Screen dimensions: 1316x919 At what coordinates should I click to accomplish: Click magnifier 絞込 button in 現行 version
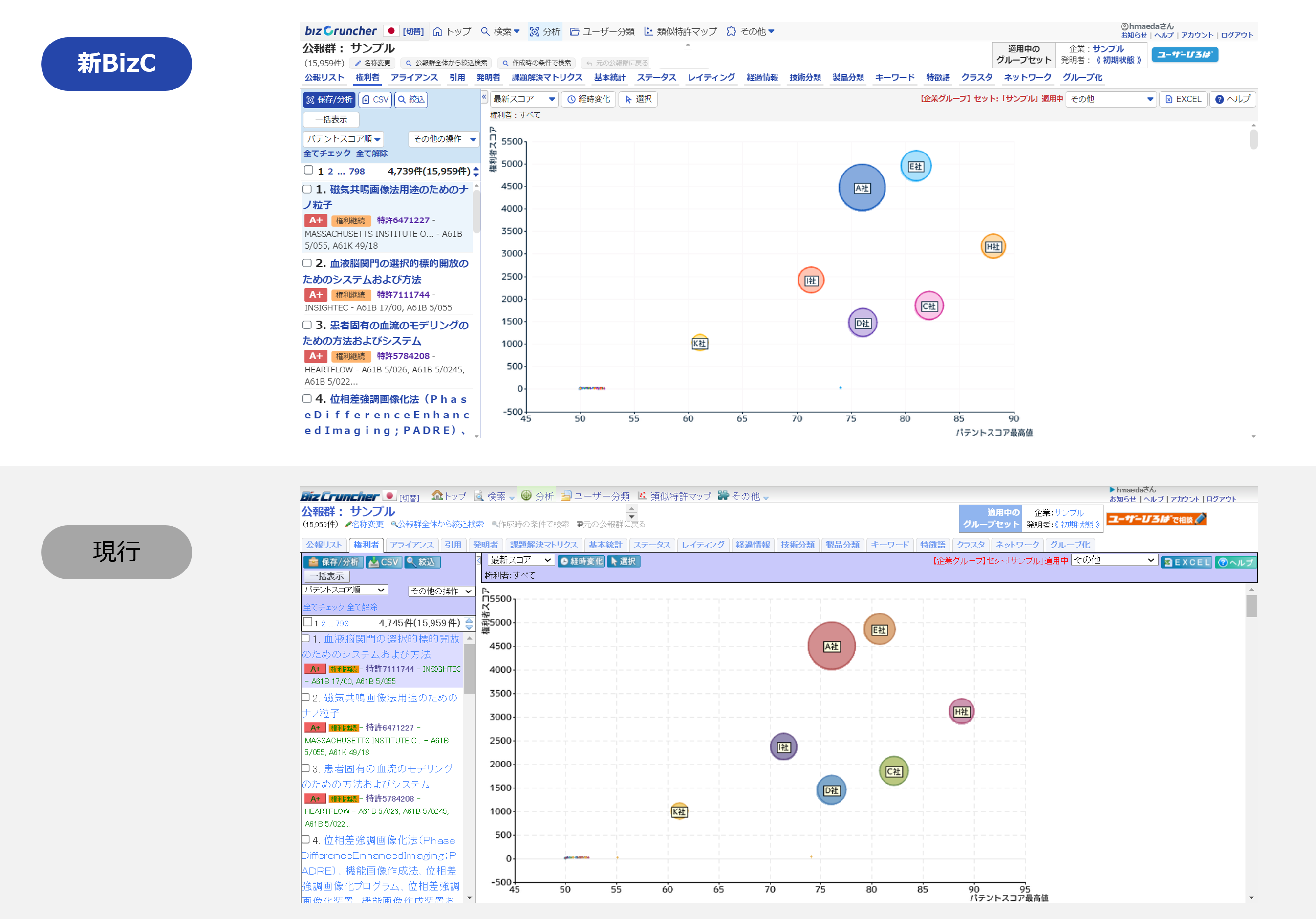(422, 562)
